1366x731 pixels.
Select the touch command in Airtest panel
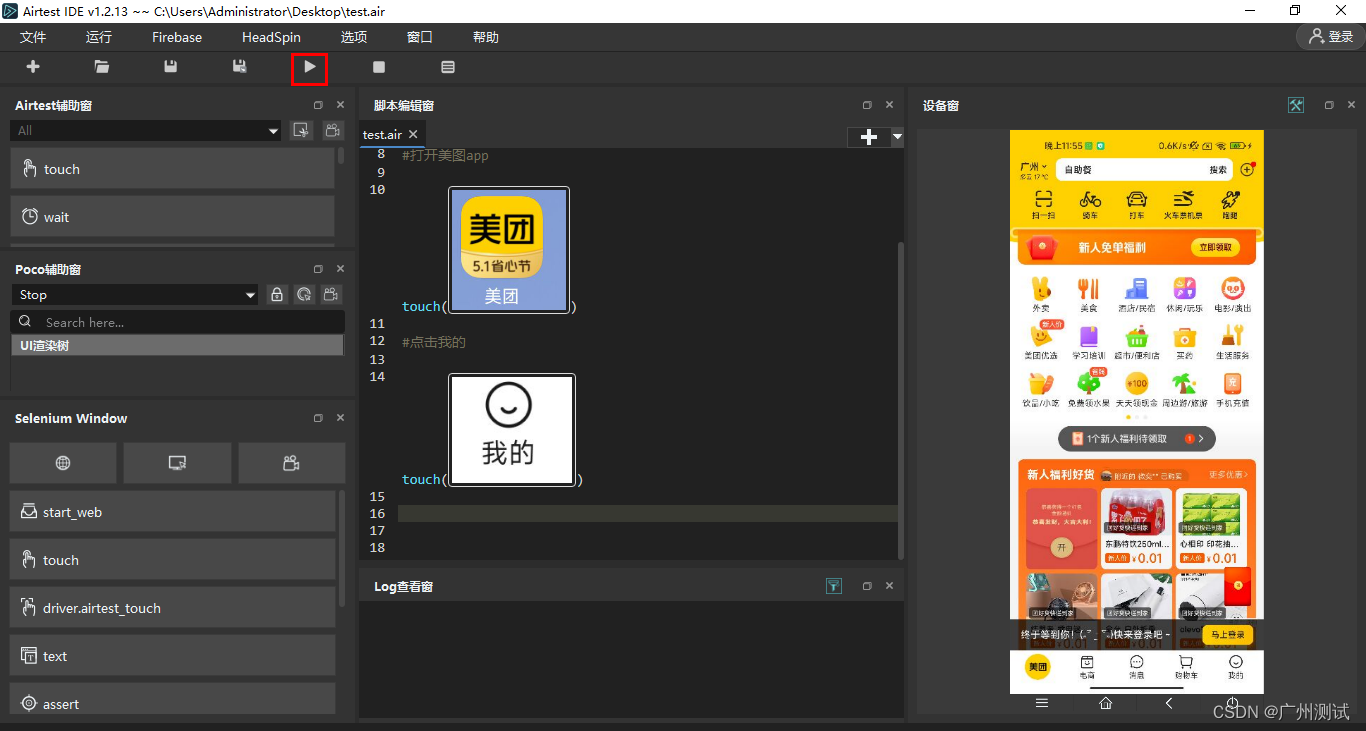(172, 169)
